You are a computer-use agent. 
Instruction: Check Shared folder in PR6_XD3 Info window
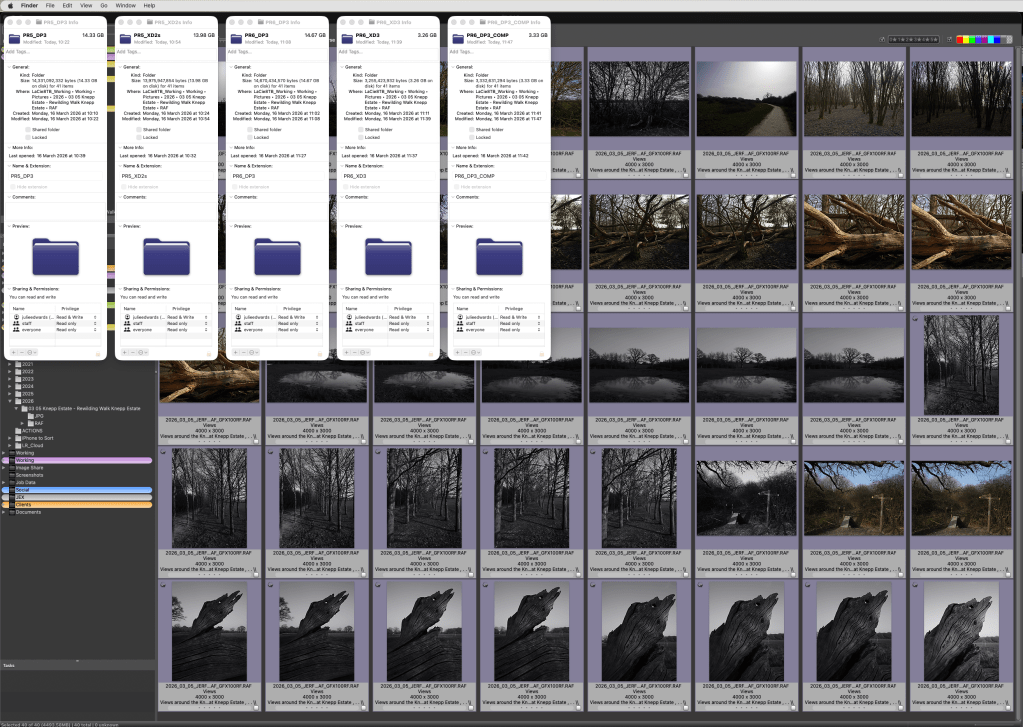[x=361, y=129]
